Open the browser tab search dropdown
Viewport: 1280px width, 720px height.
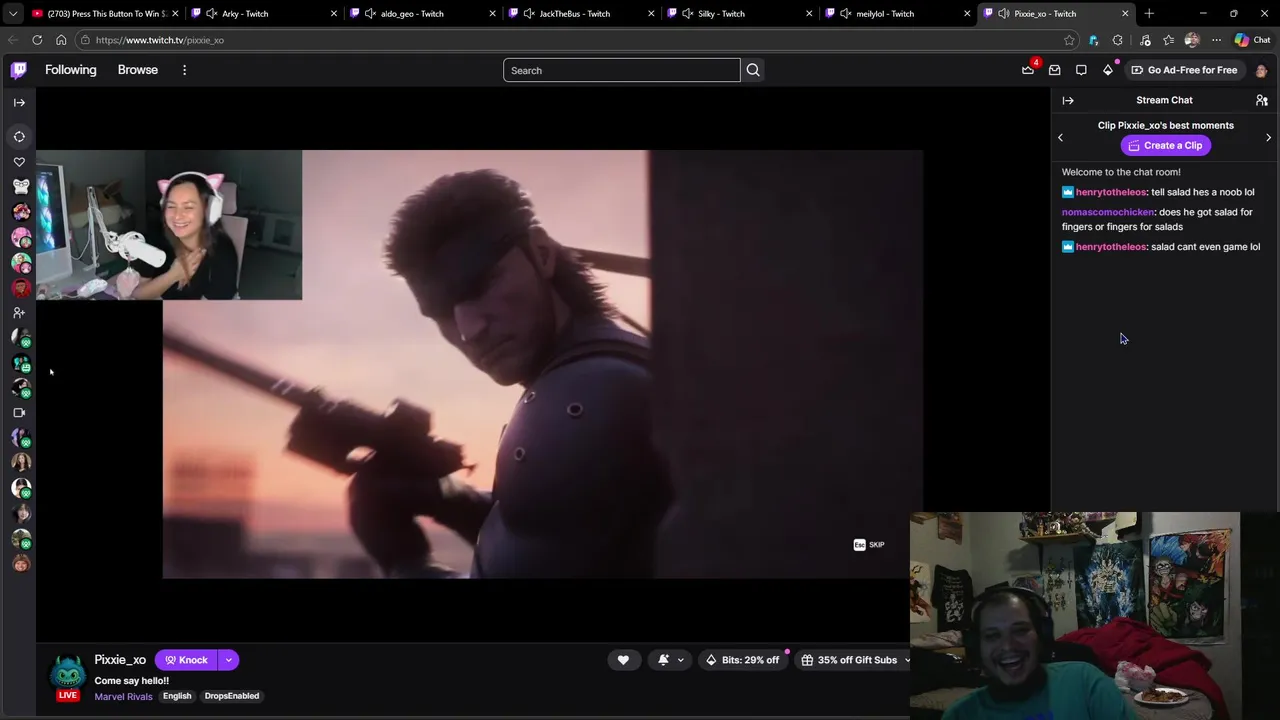coord(13,14)
